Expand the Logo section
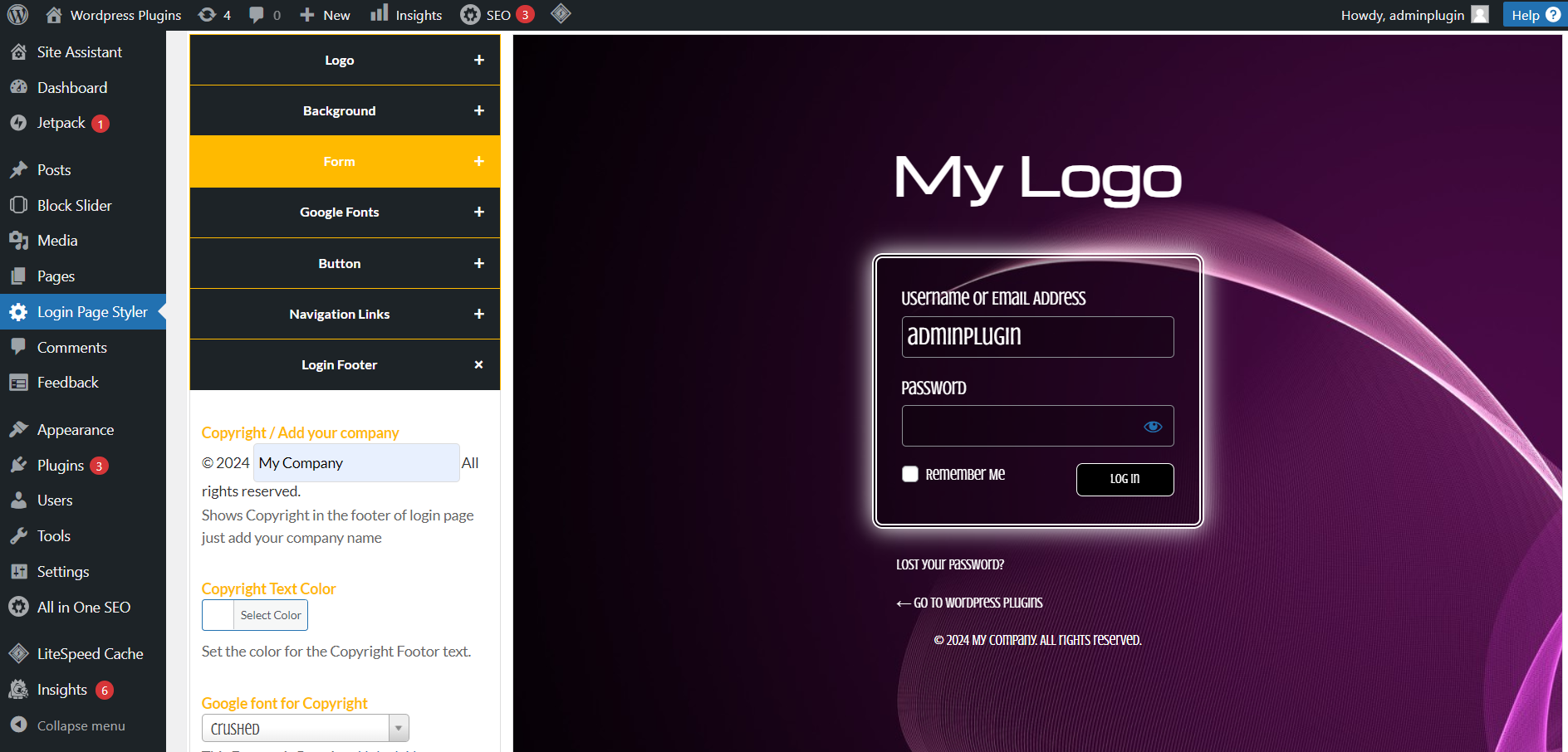Image resolution: width=1568 pixels, height=752 pixels. [x=345, y=60]
